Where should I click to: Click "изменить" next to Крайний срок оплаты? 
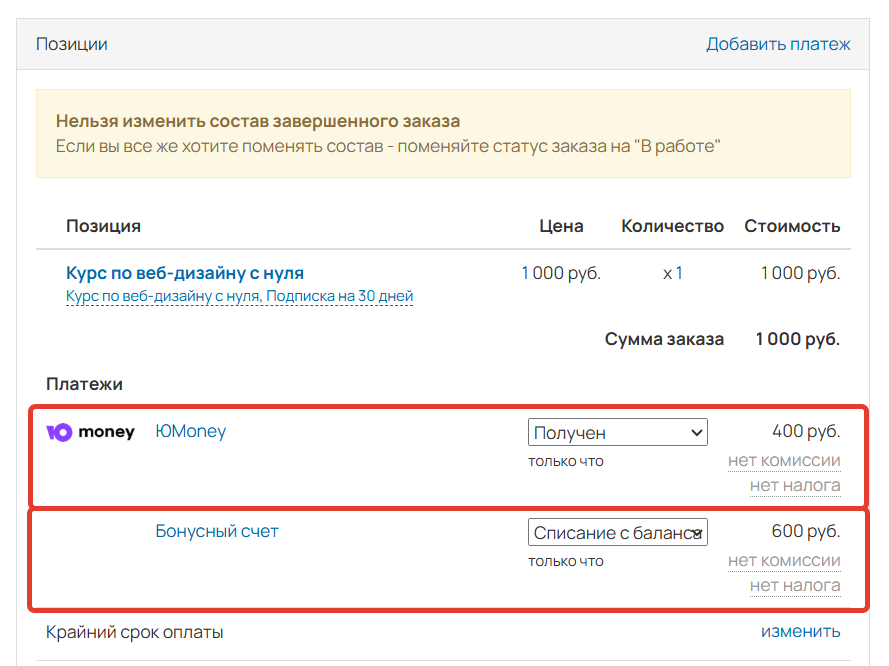[801, 631]
